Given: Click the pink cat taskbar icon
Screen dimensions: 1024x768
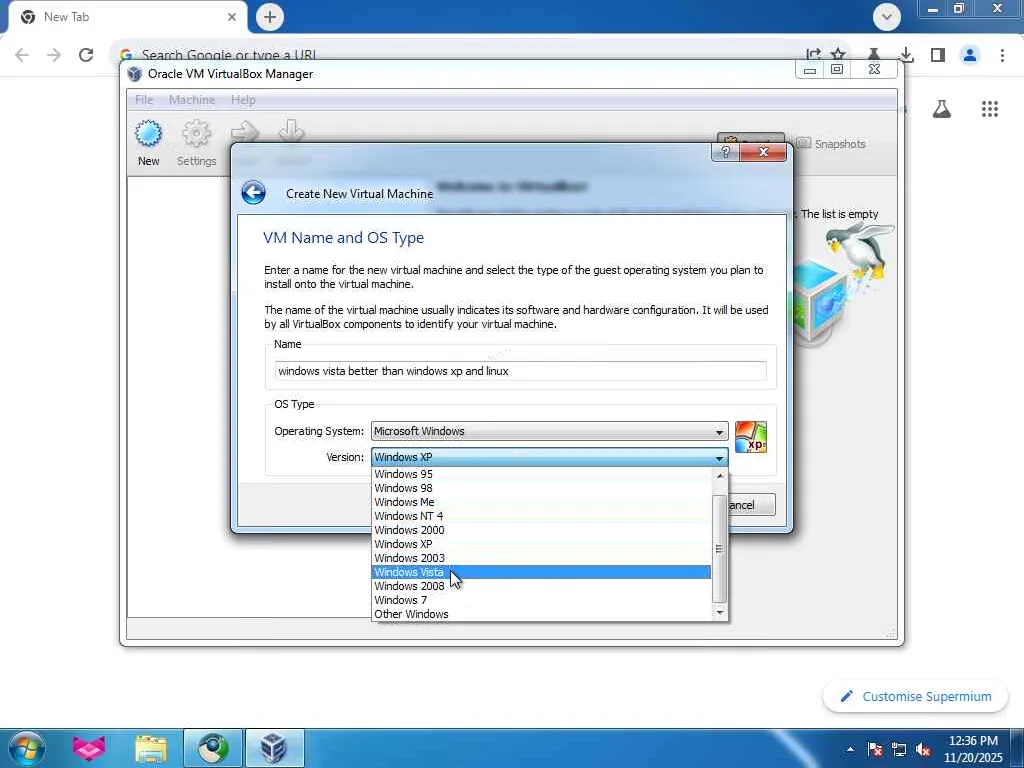Looking at the screenshot, I should [89, 748].
